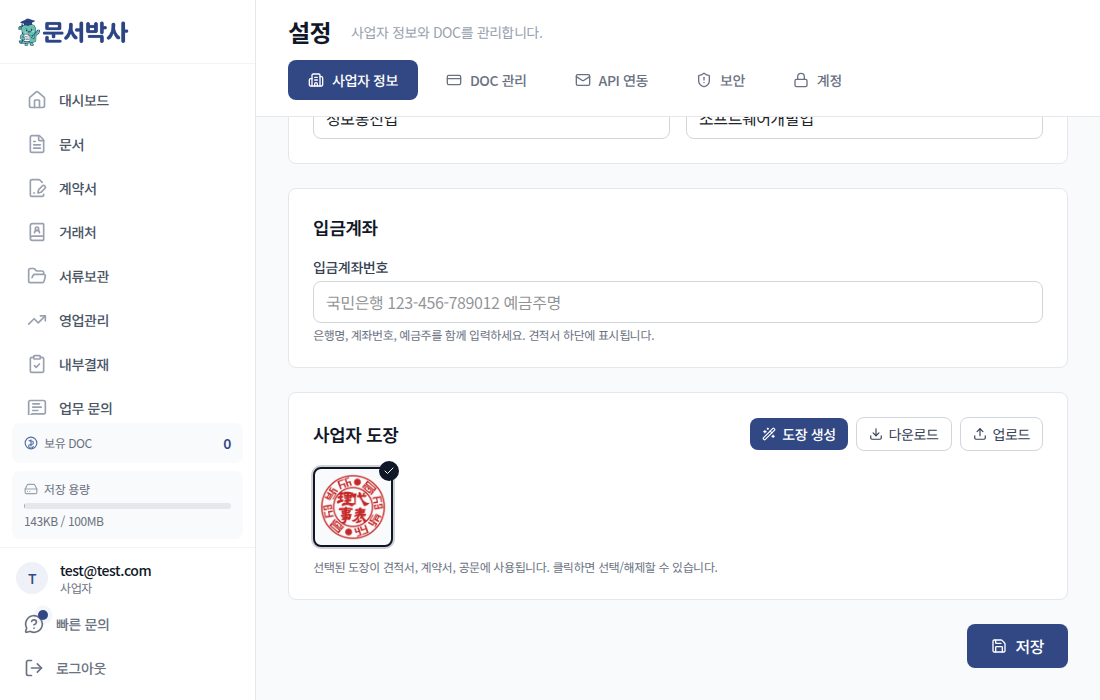Open the 대시보드 sidebar icon
Screen dimensions: 1100x700
tap(35, 99)
